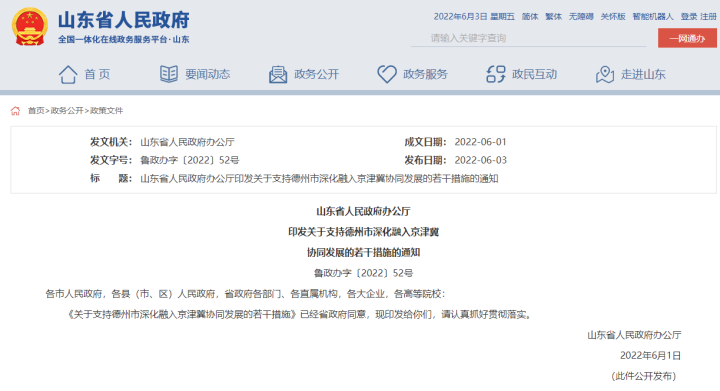This screenshot has width=720, height=391.
Task: Click the red home icon in breadcrumb
Action: (x=16, y=111)
